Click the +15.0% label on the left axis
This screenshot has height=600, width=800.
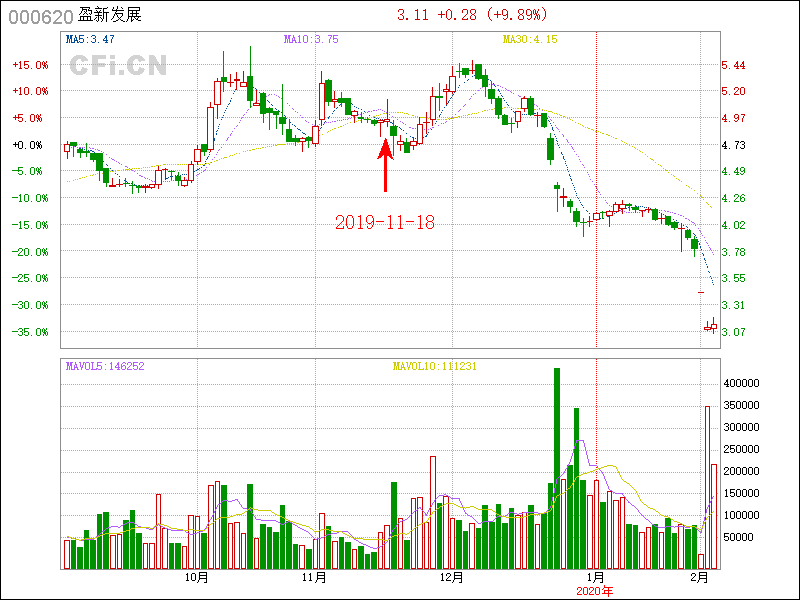29,65
